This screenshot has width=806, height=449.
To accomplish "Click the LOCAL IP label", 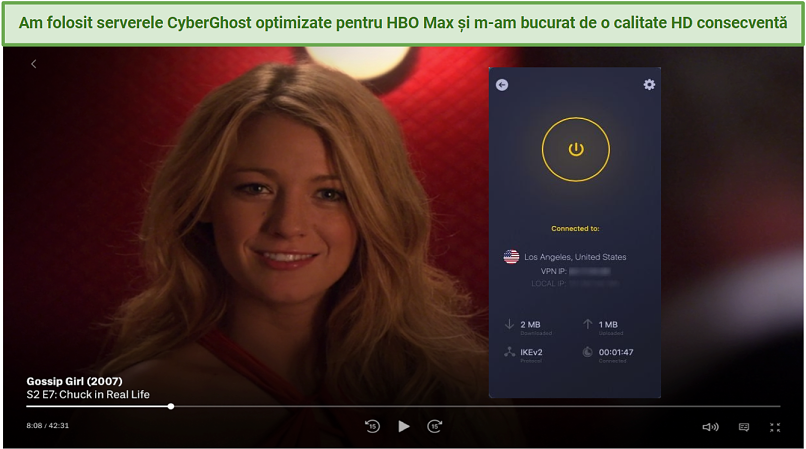I will (548, 283).
